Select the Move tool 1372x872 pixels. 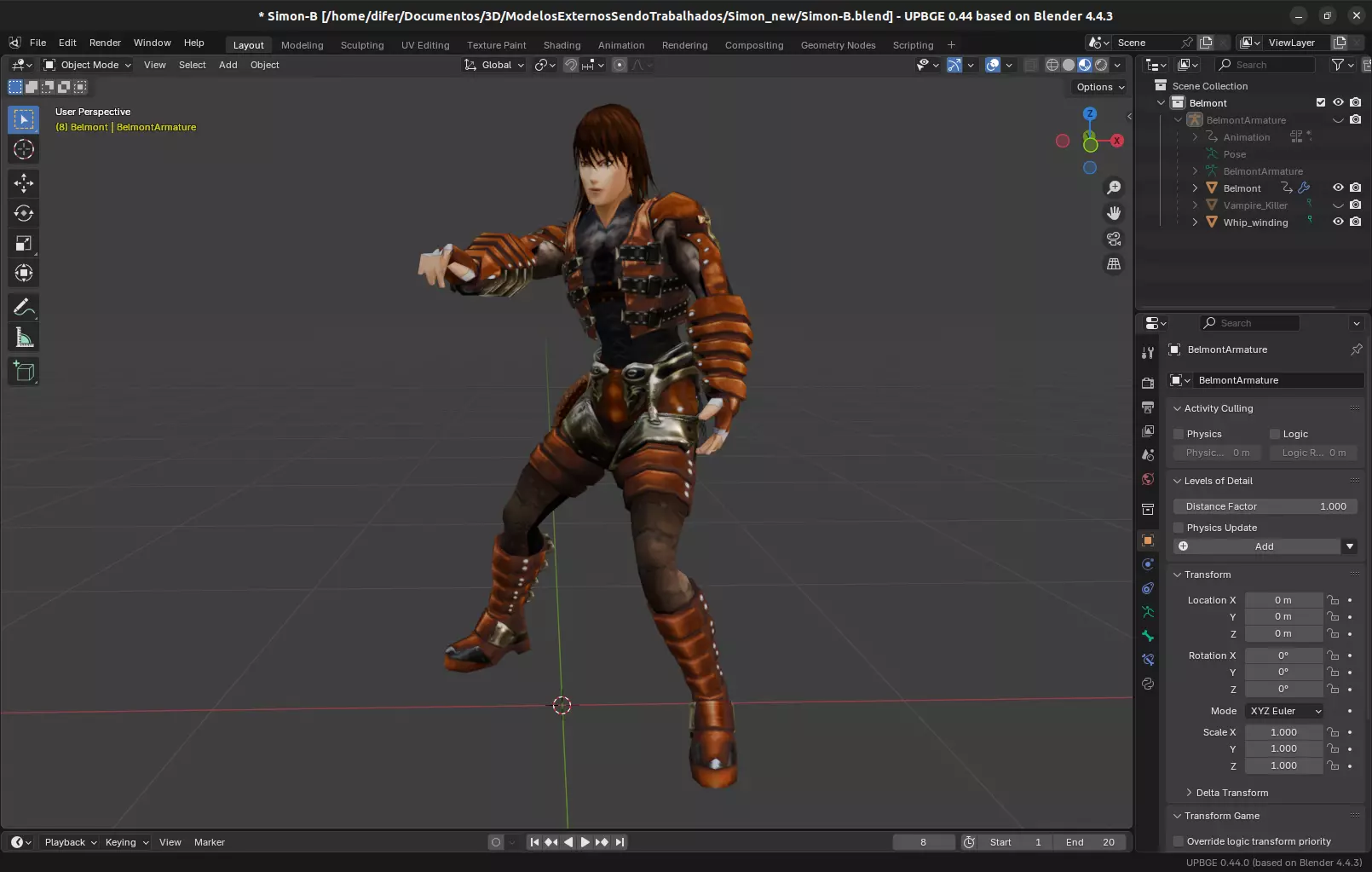click(24, 182)
